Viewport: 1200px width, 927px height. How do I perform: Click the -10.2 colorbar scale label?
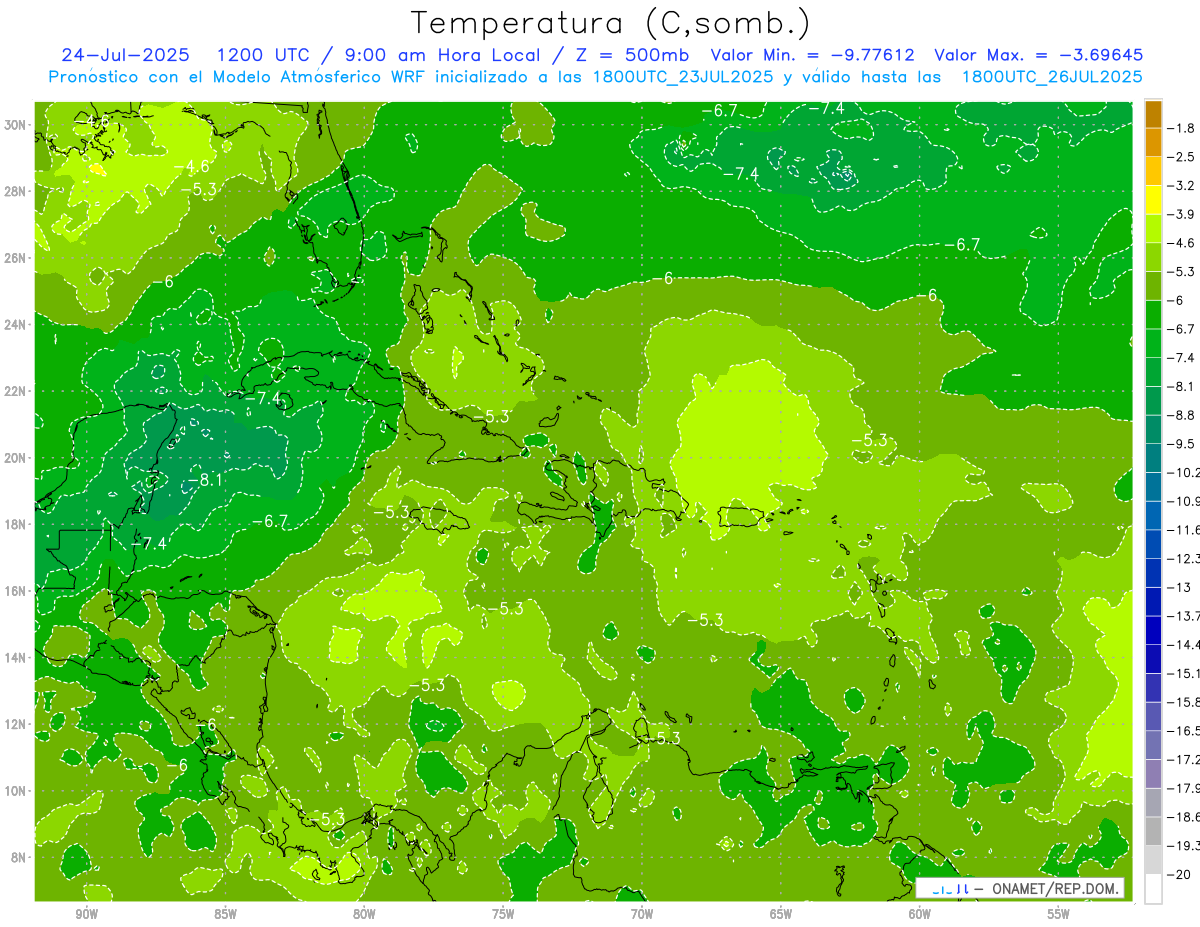1183,472
